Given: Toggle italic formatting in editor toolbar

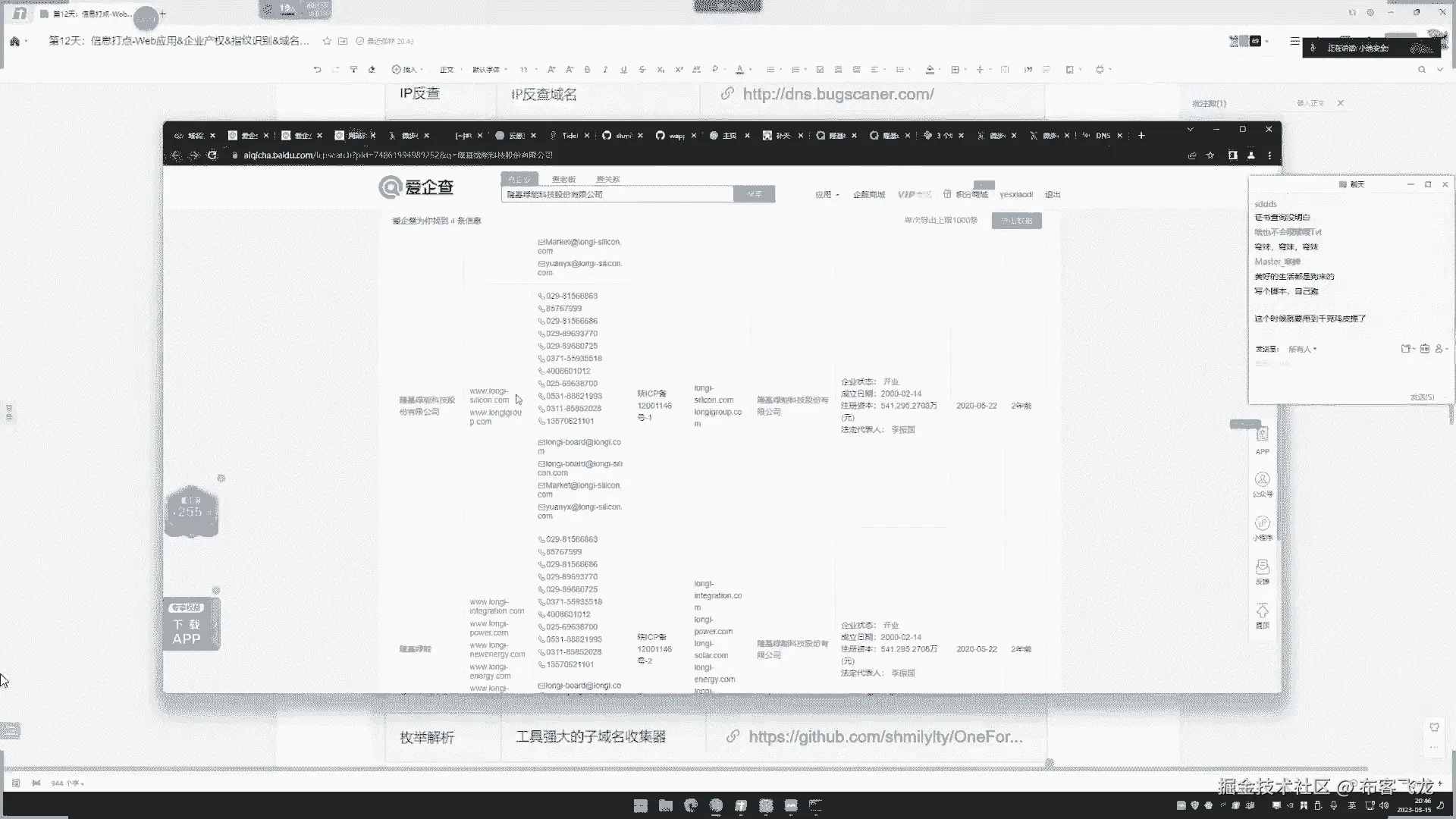Looking at the screenshot, I should 605,70.
